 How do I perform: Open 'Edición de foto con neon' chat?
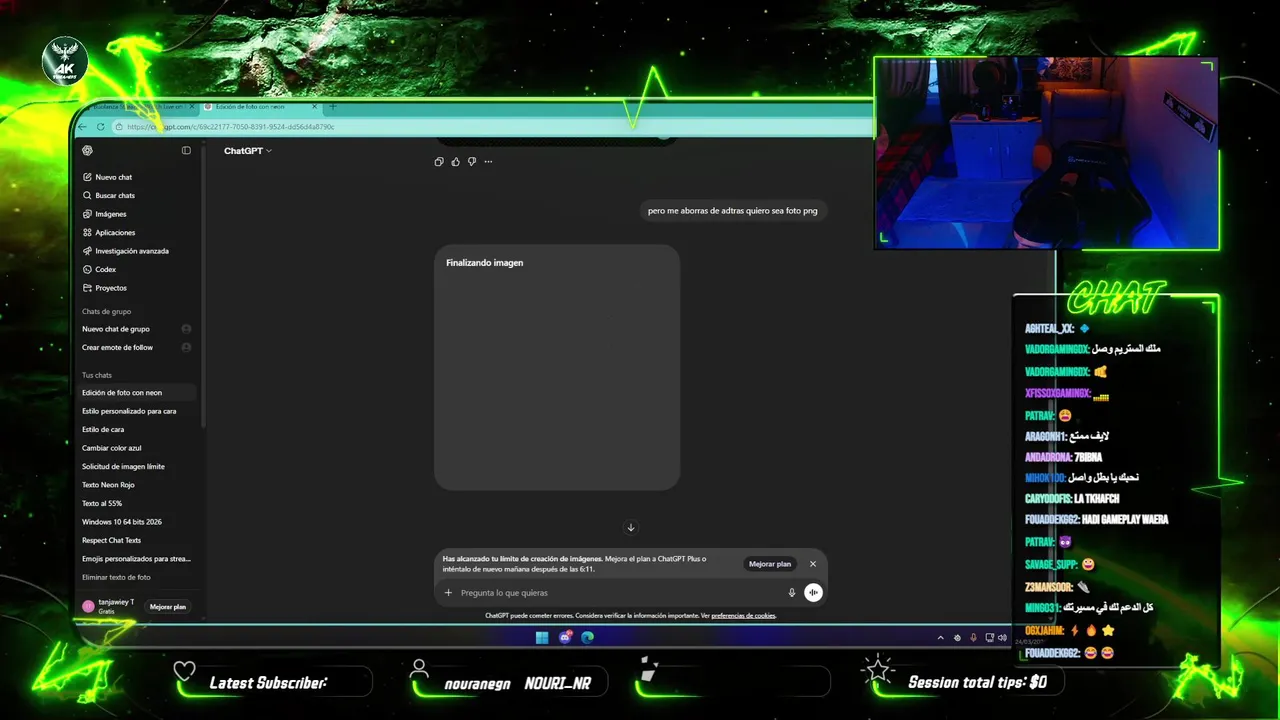click(x=138, y=393)
